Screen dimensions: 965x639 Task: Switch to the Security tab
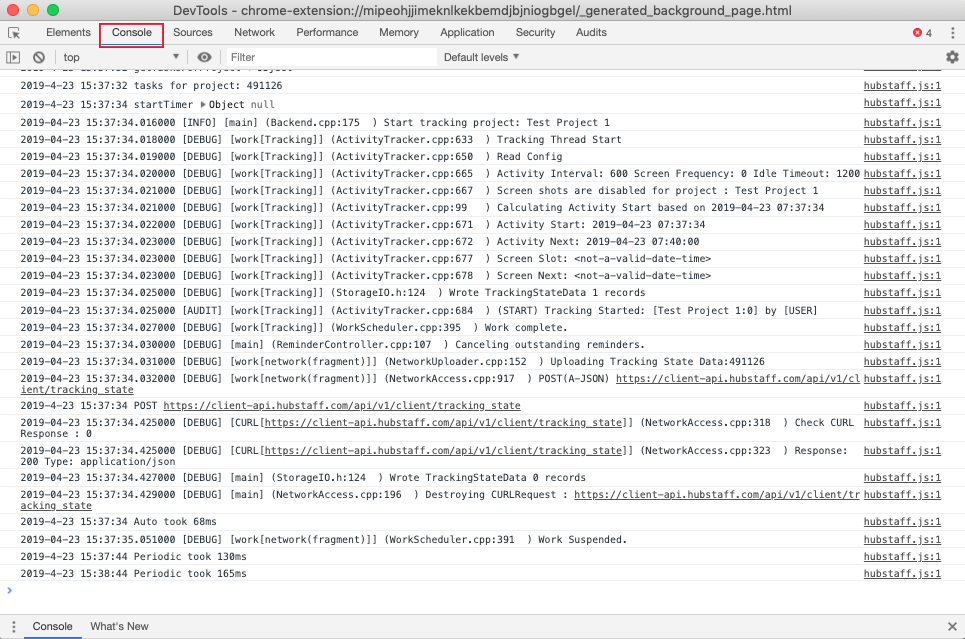click(x=535, y=33)
